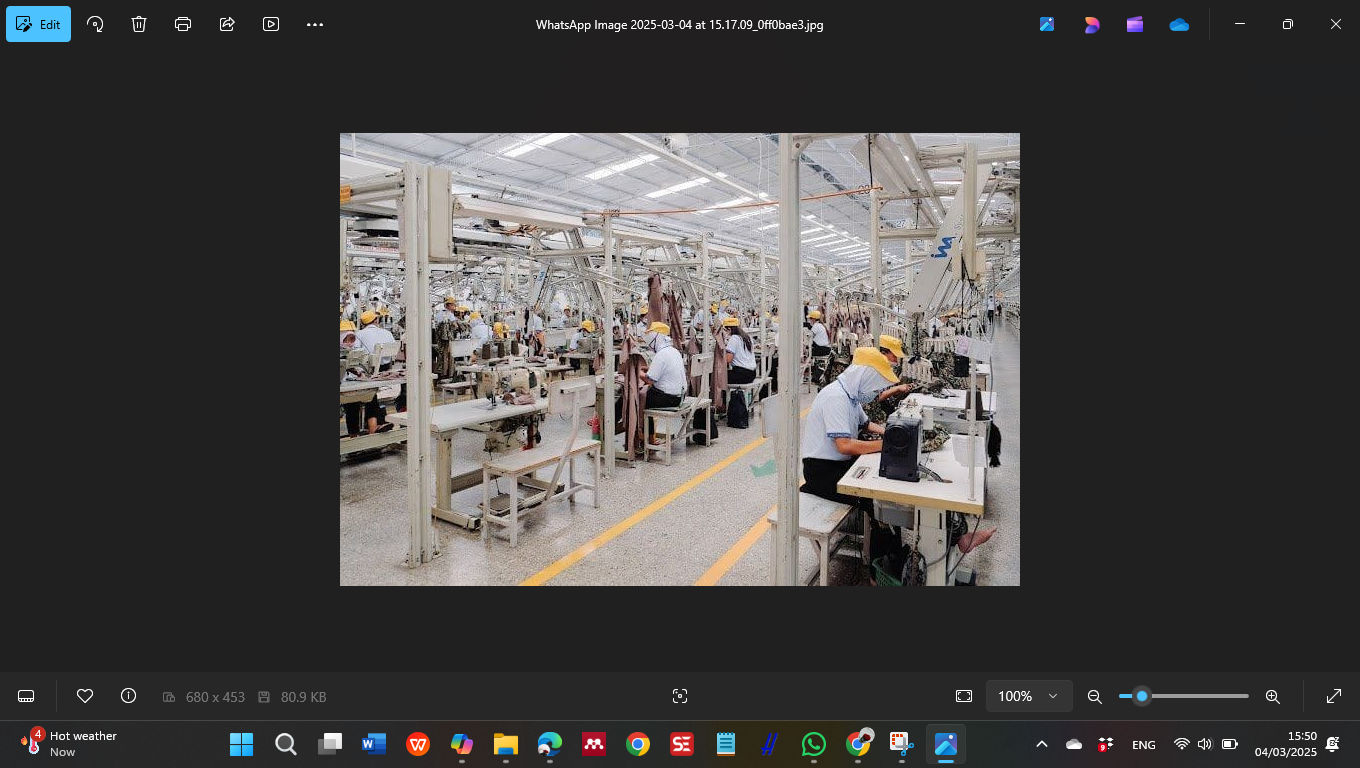Print the current image

tap(183, 24)
